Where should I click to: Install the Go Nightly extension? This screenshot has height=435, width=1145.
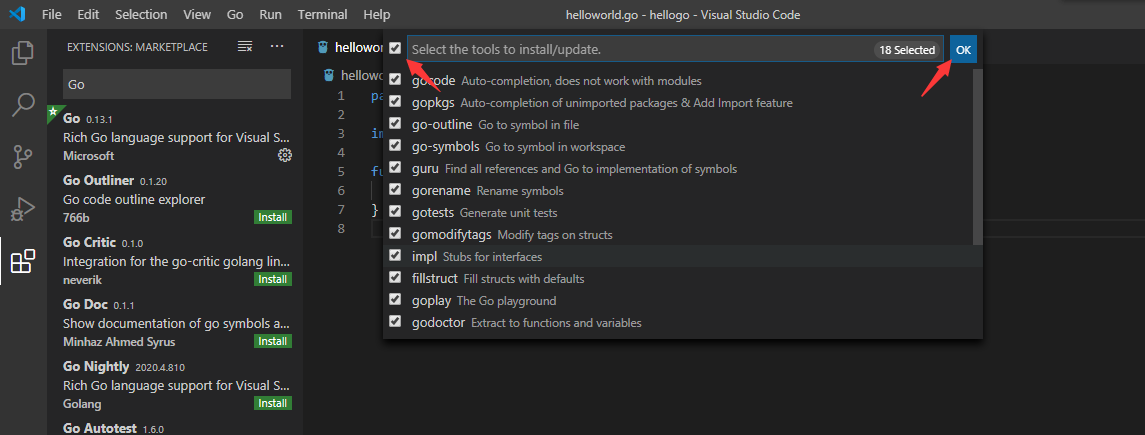coord(273,404)
